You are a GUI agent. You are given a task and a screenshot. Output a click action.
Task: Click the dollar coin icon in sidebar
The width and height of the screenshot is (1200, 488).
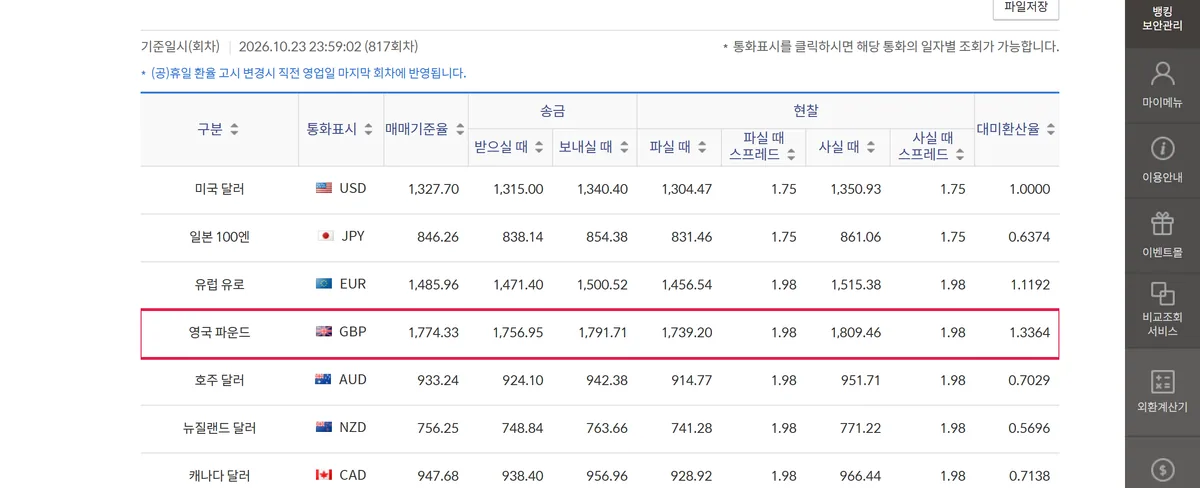tap(1162, 469)
